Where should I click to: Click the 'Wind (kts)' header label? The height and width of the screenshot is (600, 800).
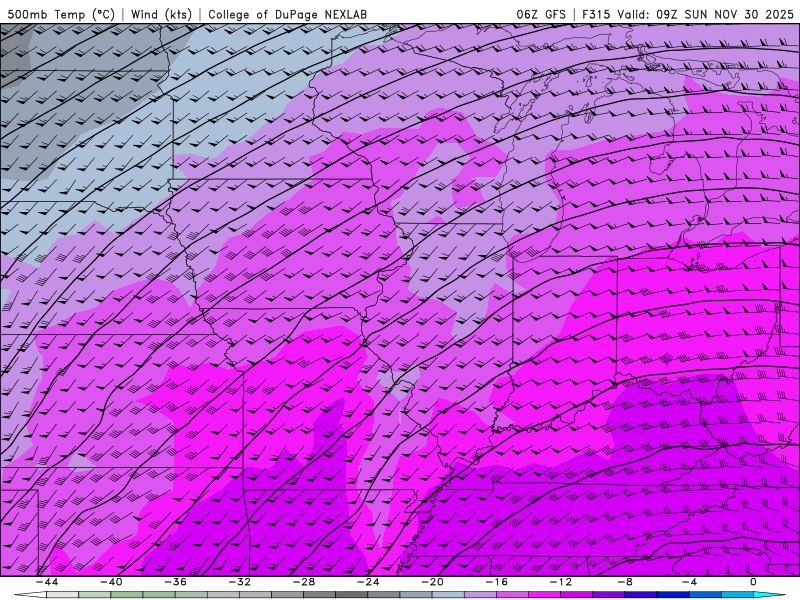point(161,14)
